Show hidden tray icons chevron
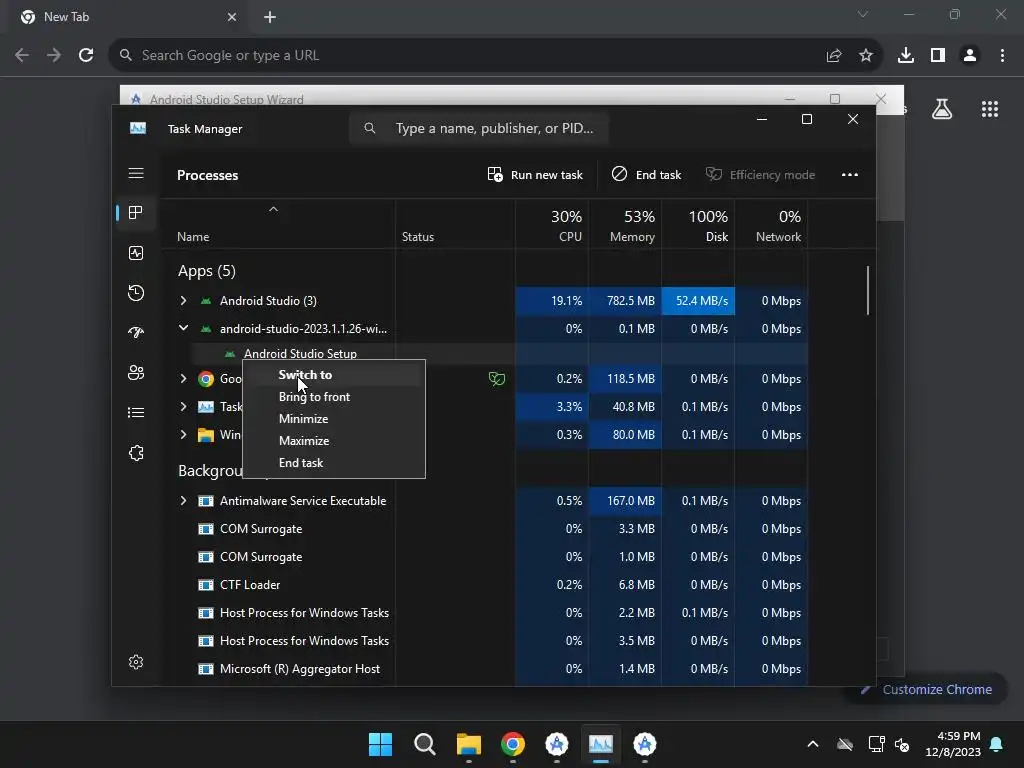1024x768 pixels. 813,744
